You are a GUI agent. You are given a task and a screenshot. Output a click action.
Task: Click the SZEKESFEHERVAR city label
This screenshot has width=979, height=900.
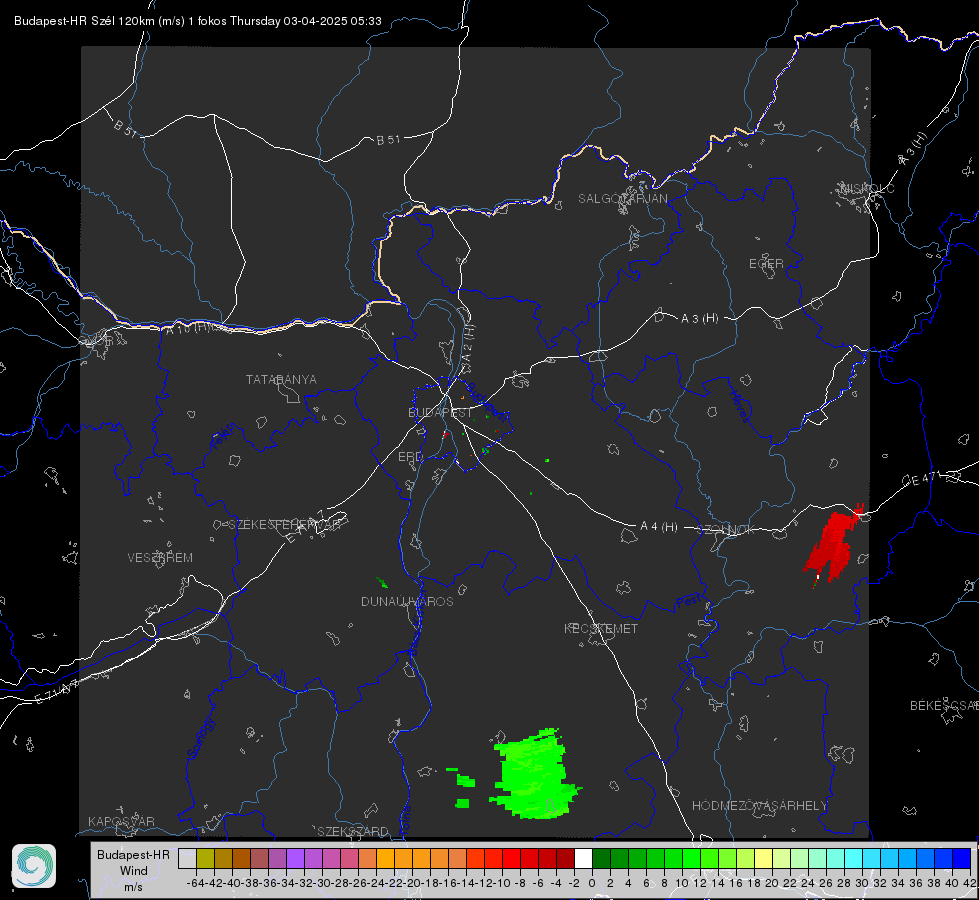(x=284, y=525)
